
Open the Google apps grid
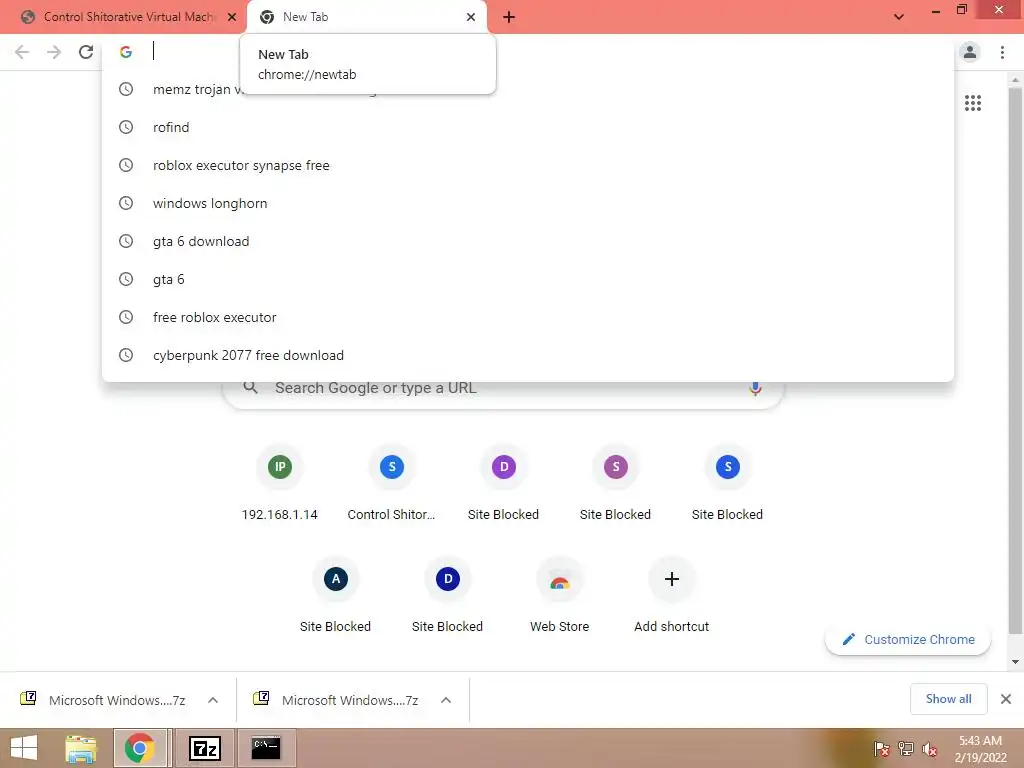pyautogui.click(x=973, y=103)
